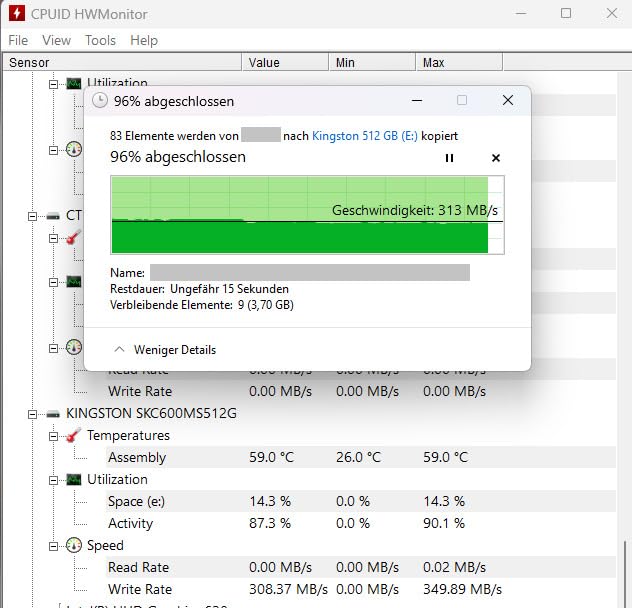Select the Space (e:) row
The height and width of the screenshot is (608, 632).
click(x=361, y=501)
